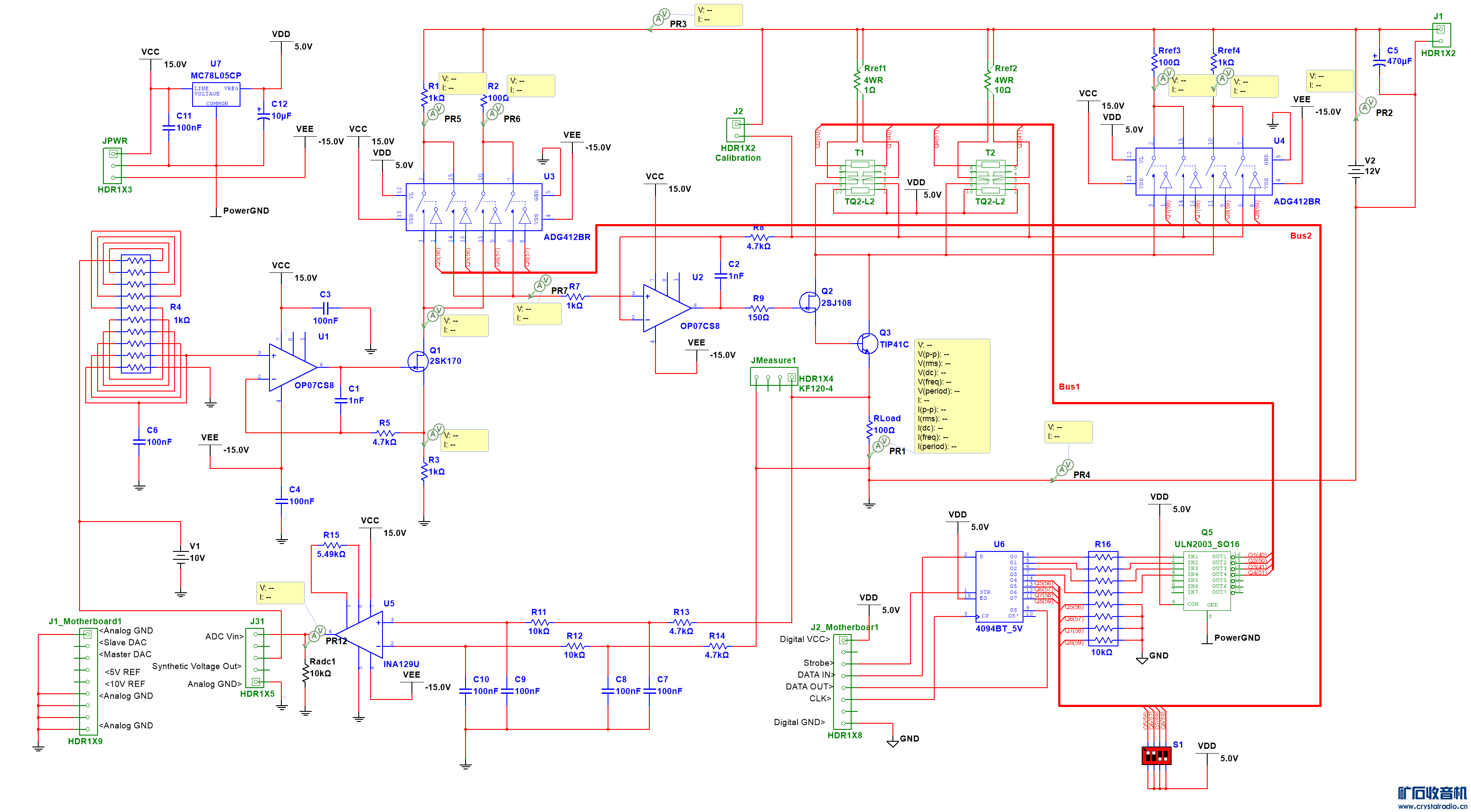Click the Q2 2SJ108 transistor symbol
1471x812 pixels.
coord(809,301)
